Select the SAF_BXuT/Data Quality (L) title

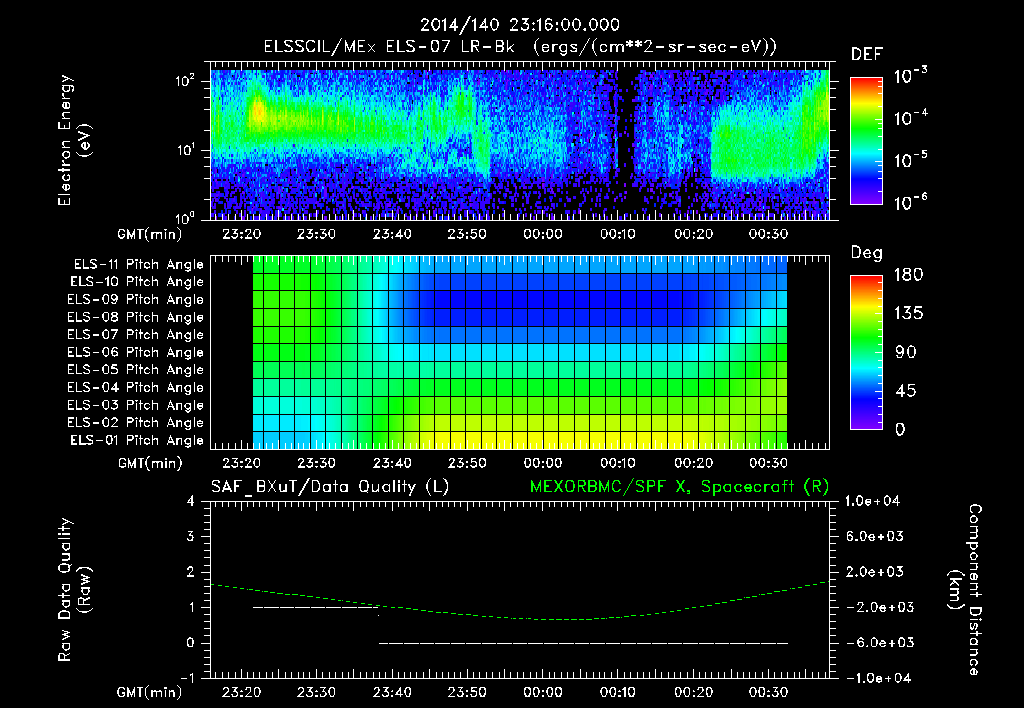tap(330, 487)
